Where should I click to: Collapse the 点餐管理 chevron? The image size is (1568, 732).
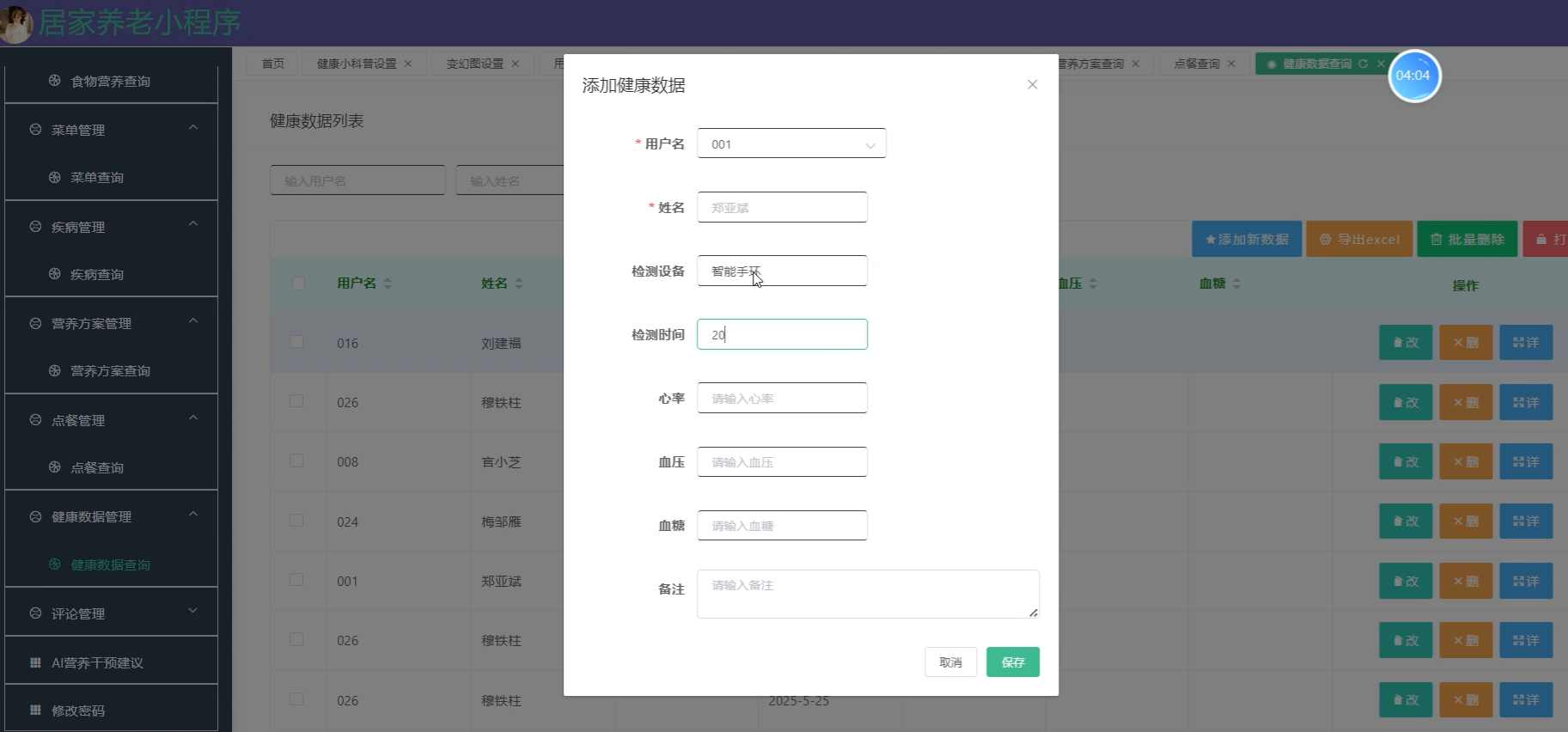193,418
